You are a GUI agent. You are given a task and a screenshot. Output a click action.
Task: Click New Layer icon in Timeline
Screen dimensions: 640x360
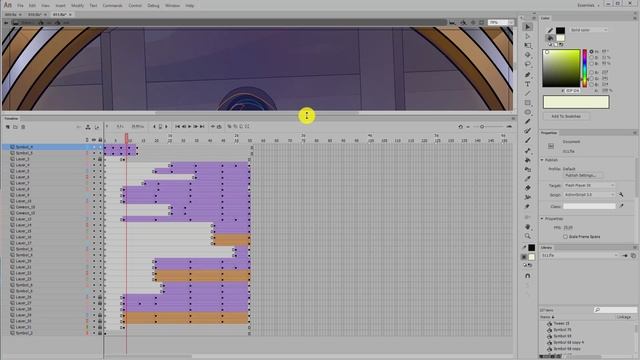click(7, 127)
